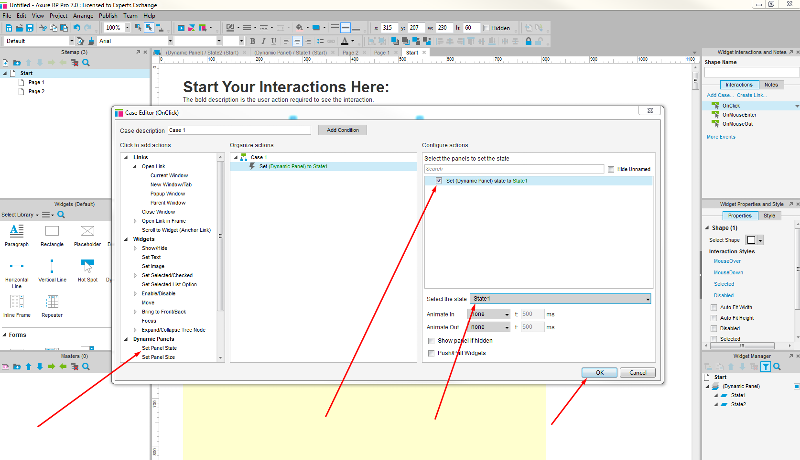The width and height of the screenshot is (800, 460).
Task: Toggle Italic text formatting
Action: 263,41
